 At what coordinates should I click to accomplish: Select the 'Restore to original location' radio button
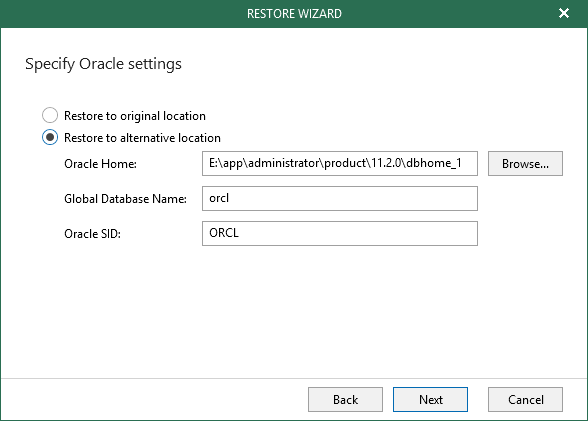(50, 115)
